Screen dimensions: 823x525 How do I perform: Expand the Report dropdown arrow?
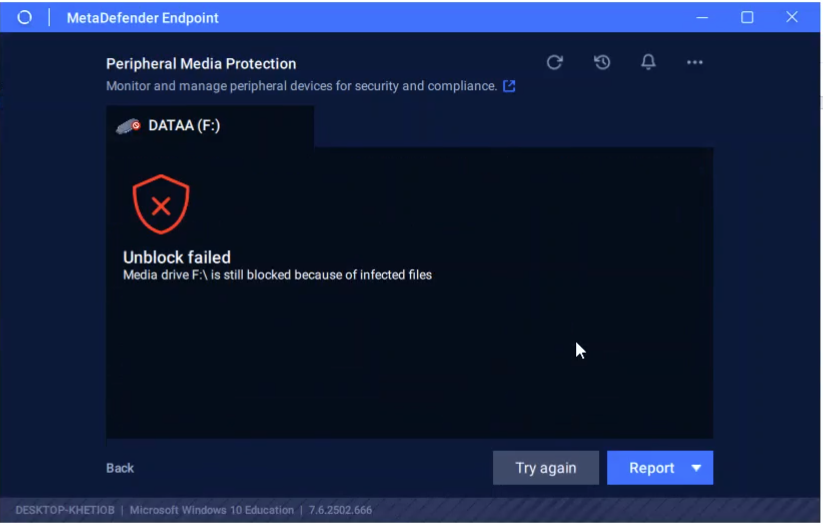697,468
